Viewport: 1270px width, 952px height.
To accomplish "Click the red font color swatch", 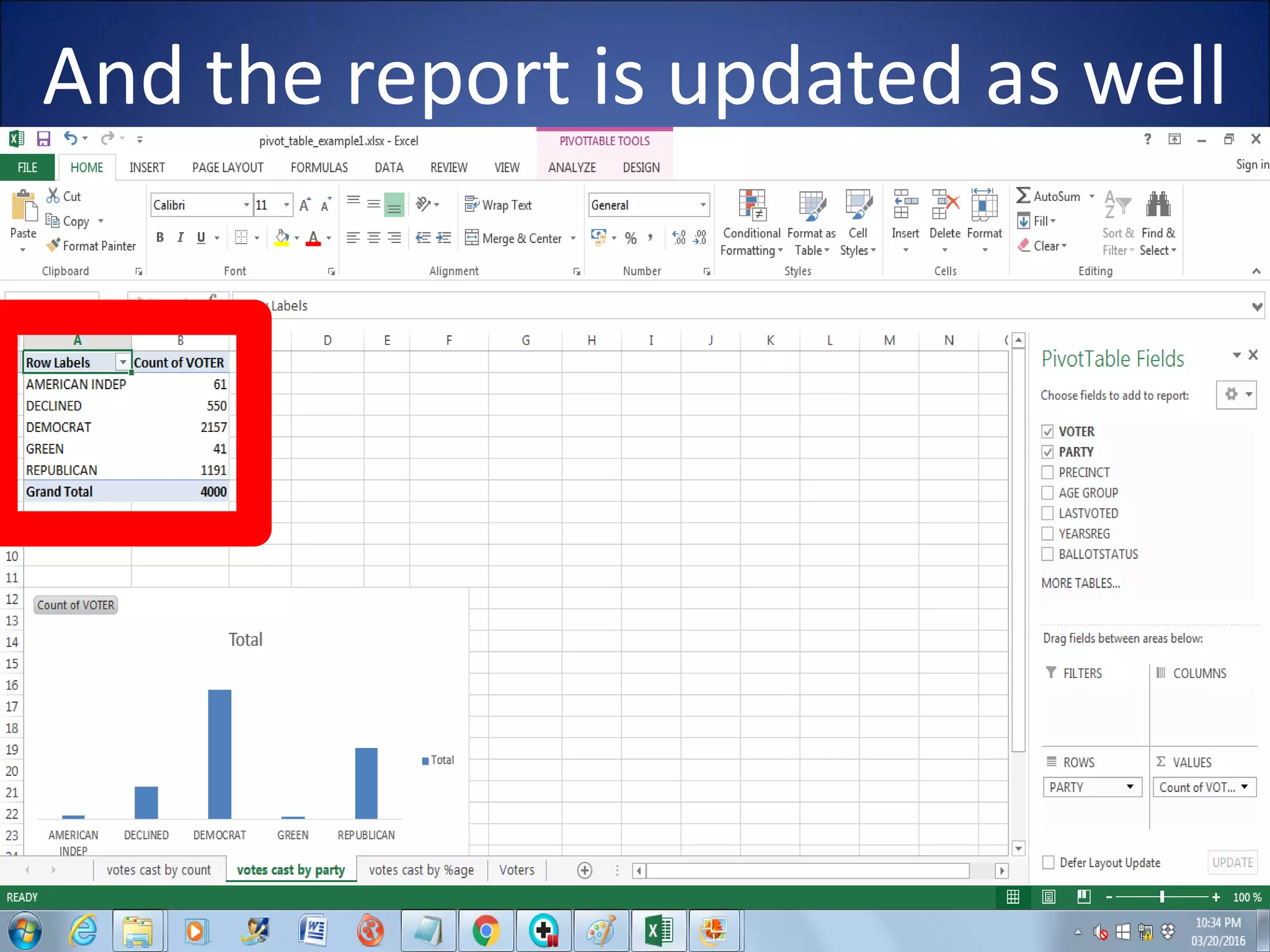I will coord(313,238).
